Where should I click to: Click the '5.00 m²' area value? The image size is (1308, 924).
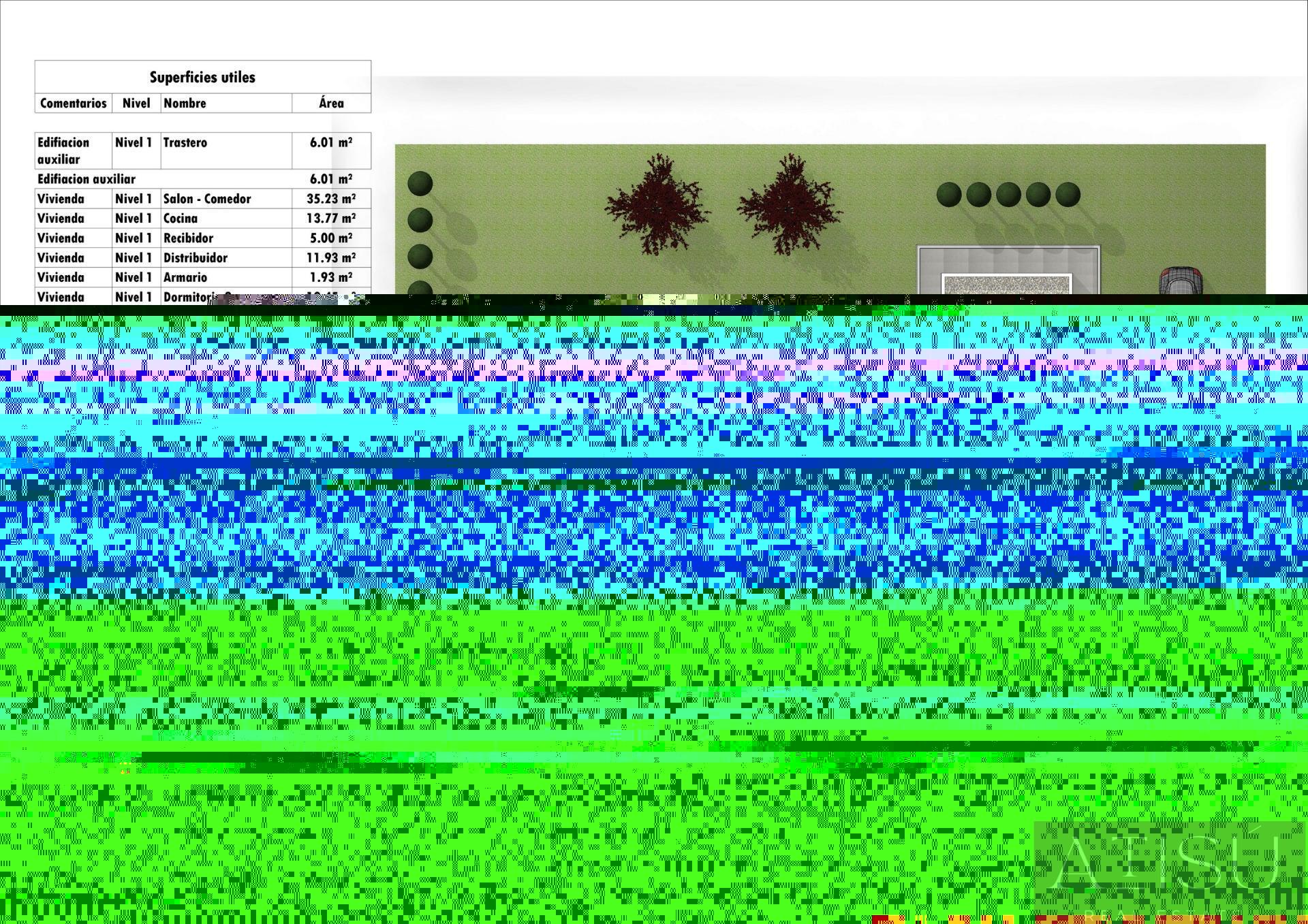(331, 238)
